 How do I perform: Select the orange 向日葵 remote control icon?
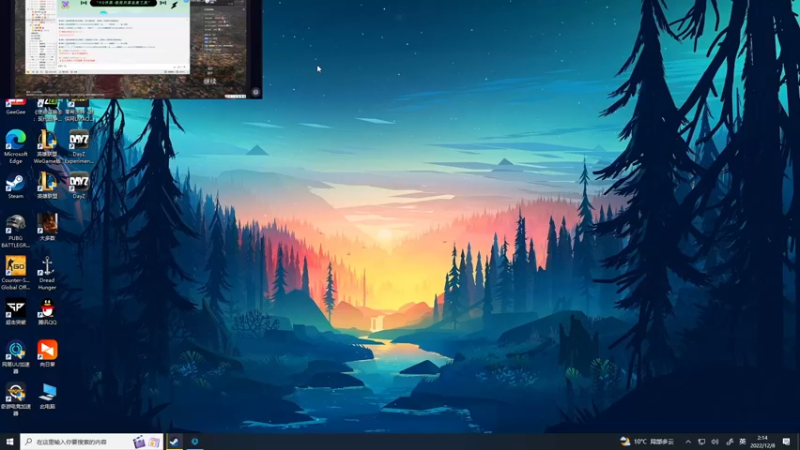click(47, 354)
